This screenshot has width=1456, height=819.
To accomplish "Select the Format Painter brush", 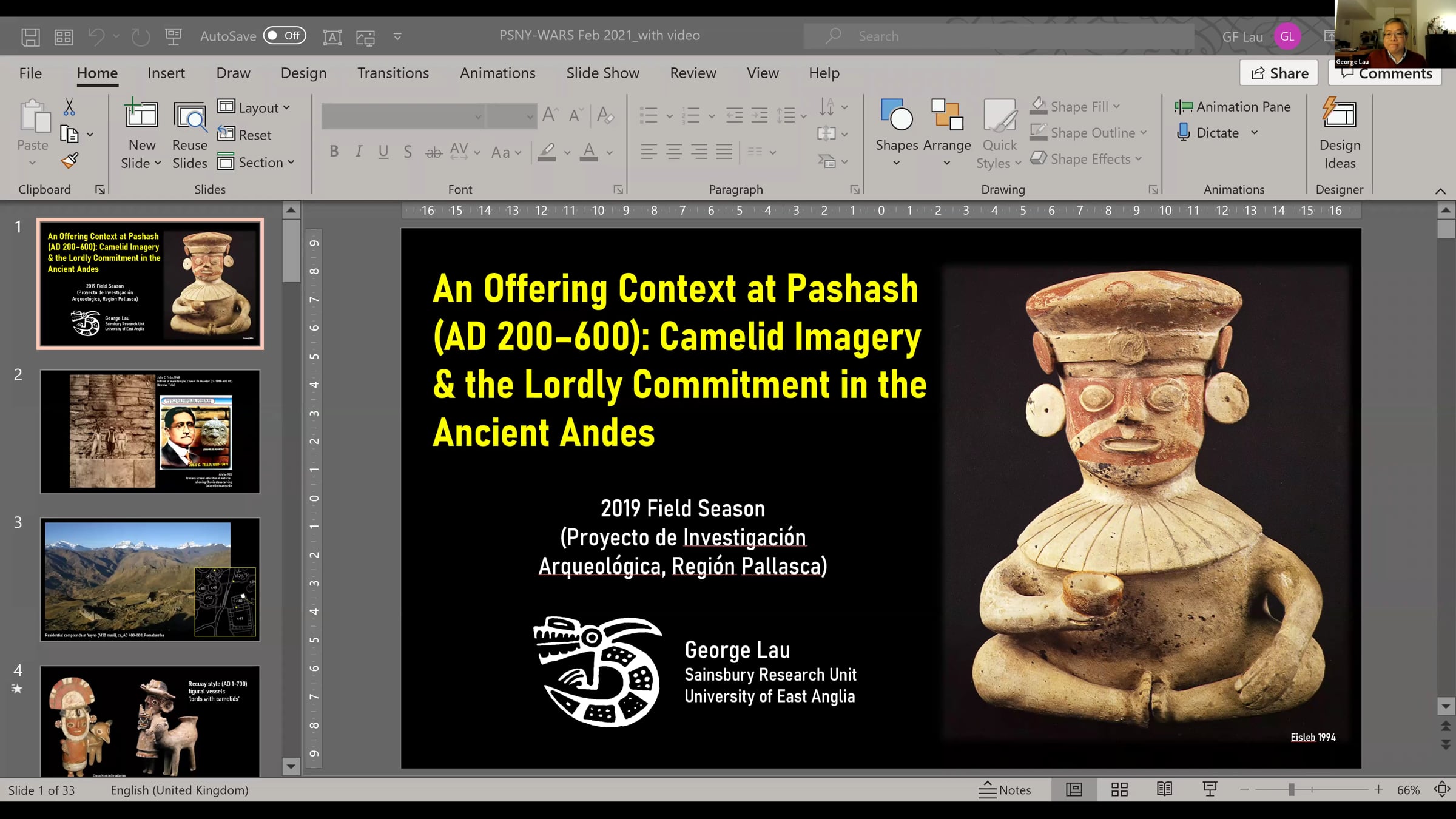I will (69, 161).
